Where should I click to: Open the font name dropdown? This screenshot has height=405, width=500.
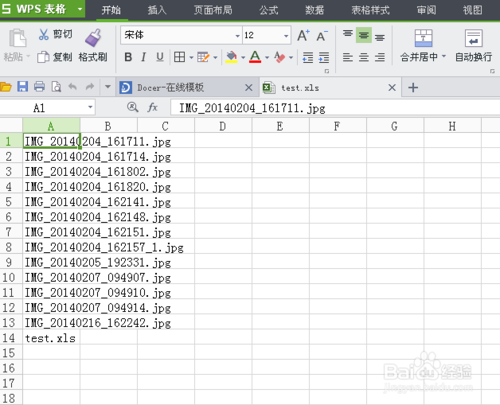[x=237, y=36]
